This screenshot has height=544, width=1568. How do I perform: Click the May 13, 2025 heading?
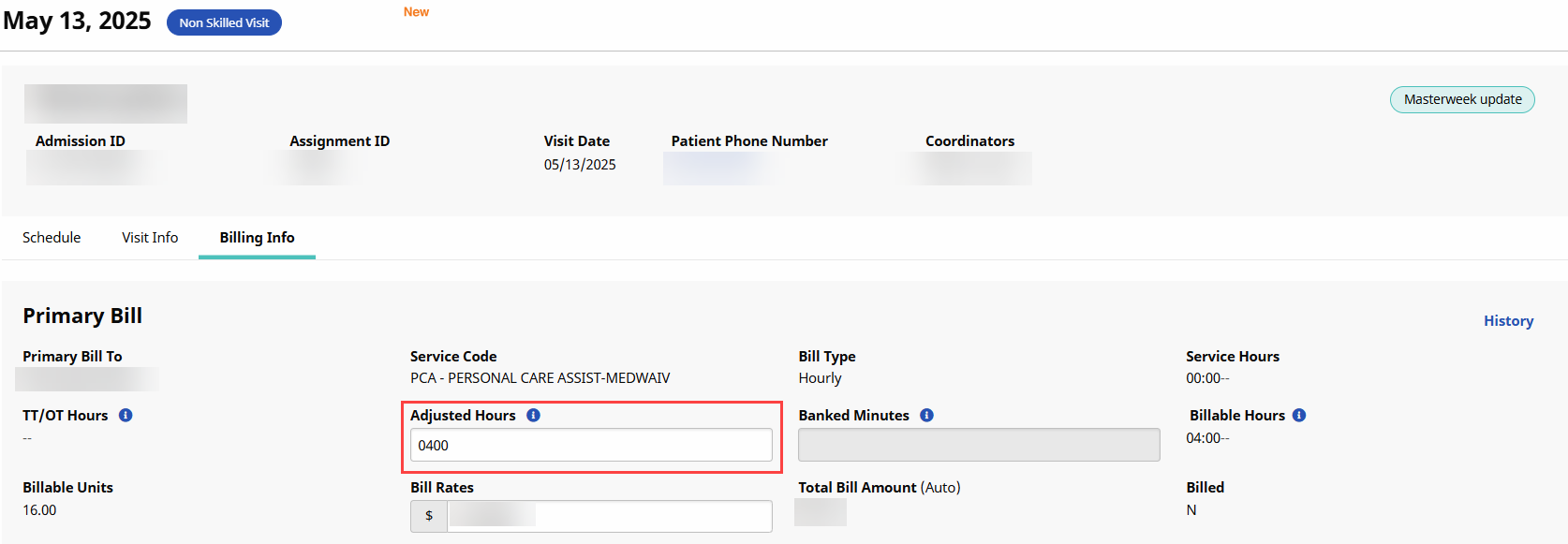(x=77, y=21)
